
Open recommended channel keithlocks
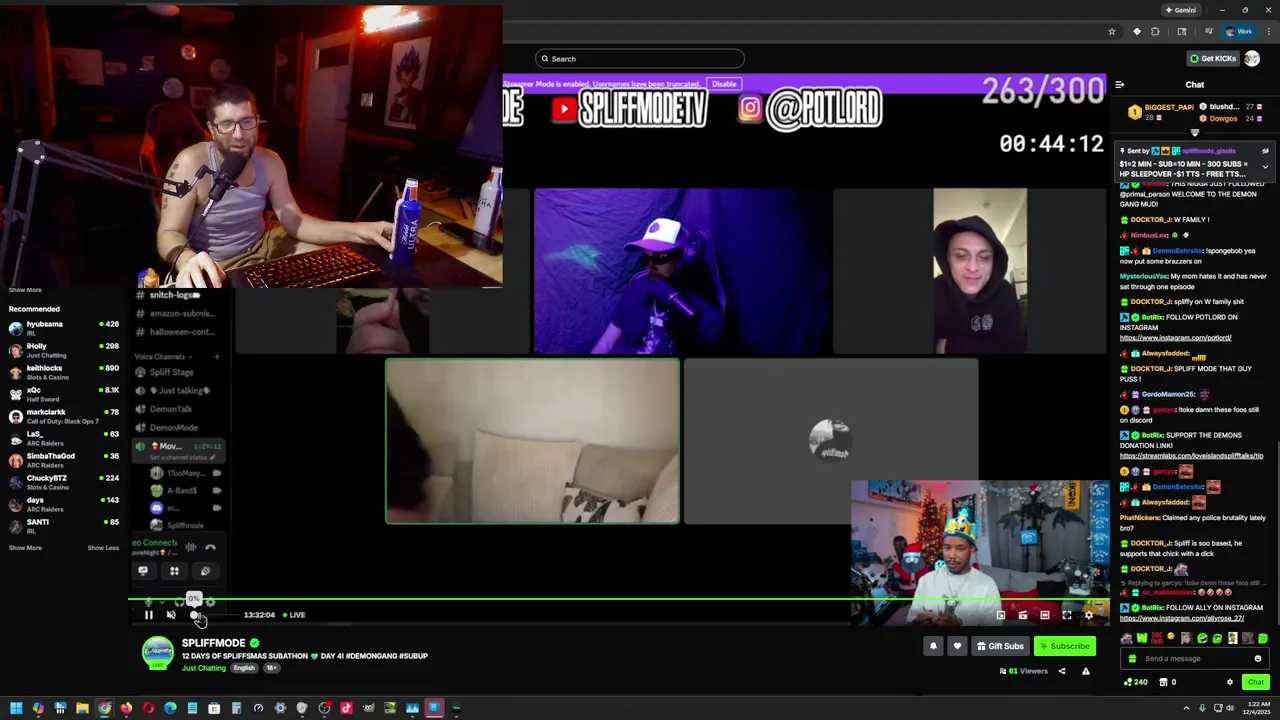(64, 372)
